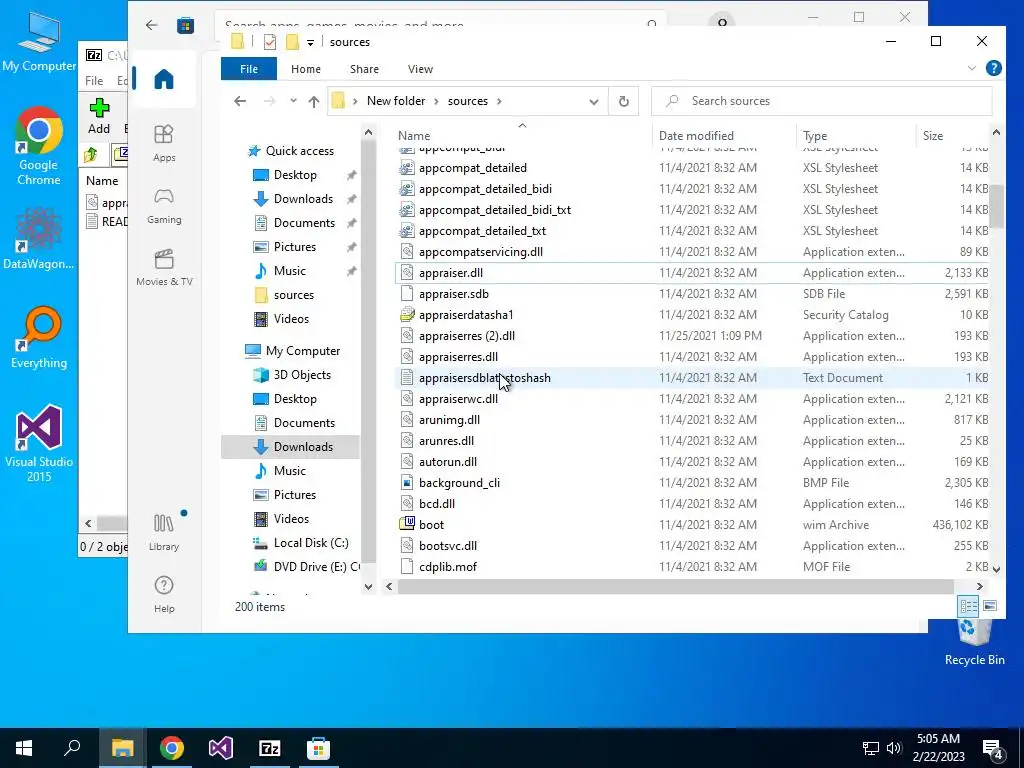Select Recycle Bin desktop icon
Viewport: 1024px width, 768px height.
pos(974,643)
